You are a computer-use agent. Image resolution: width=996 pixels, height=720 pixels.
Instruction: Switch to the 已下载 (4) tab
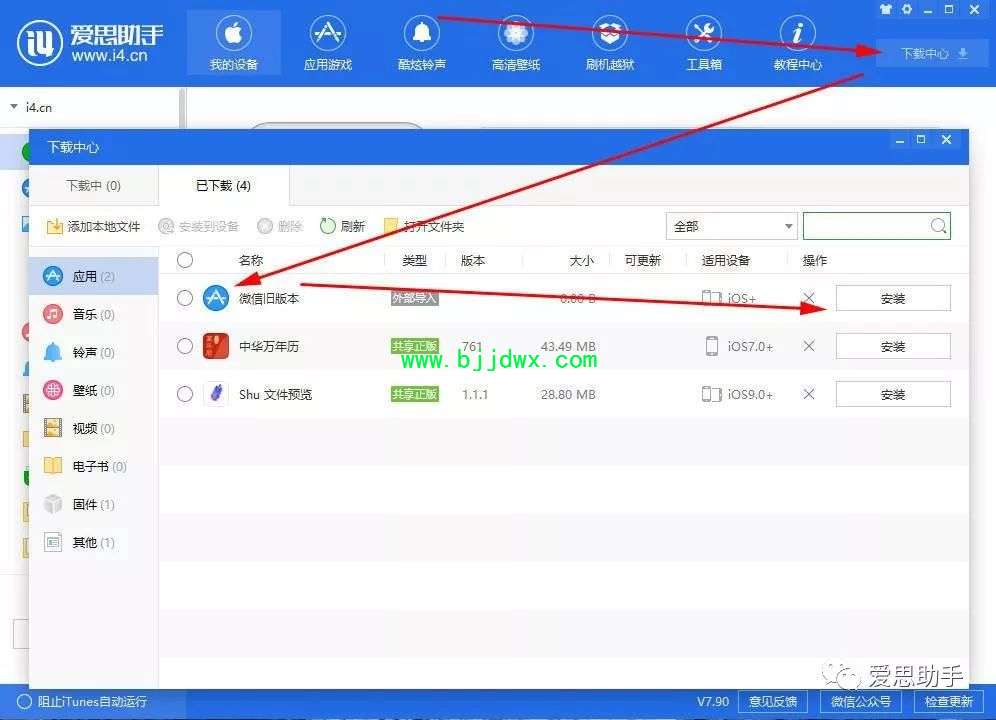224,186
